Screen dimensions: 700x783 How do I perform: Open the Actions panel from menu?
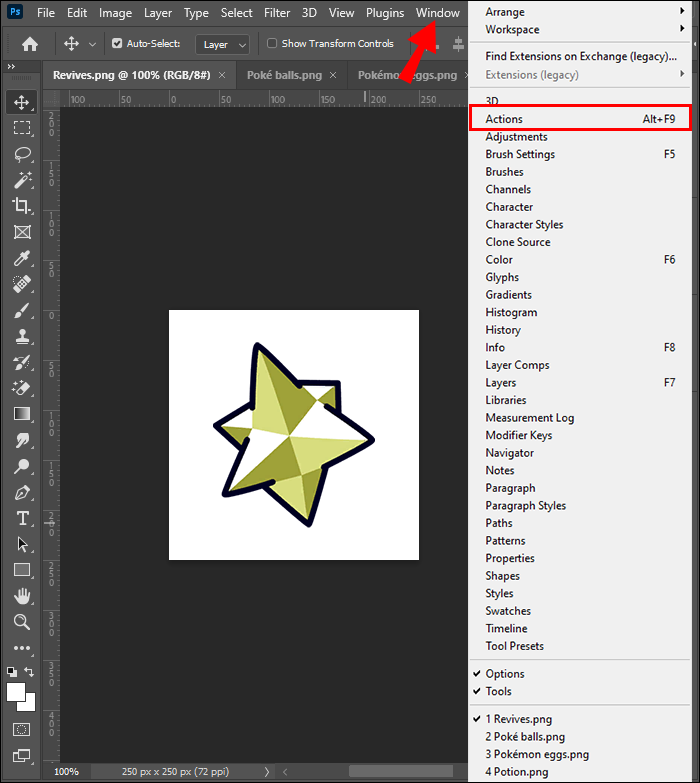coord(580,119)
